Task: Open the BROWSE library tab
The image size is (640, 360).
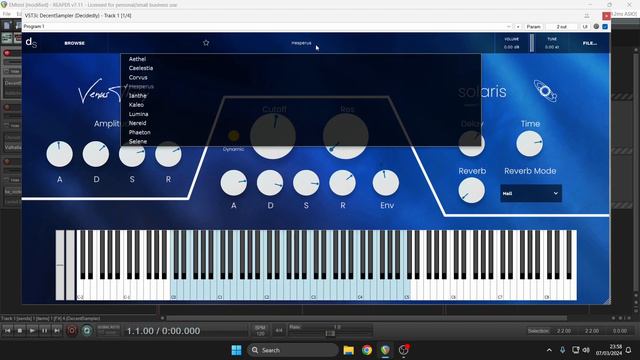Action: (75, 43)
